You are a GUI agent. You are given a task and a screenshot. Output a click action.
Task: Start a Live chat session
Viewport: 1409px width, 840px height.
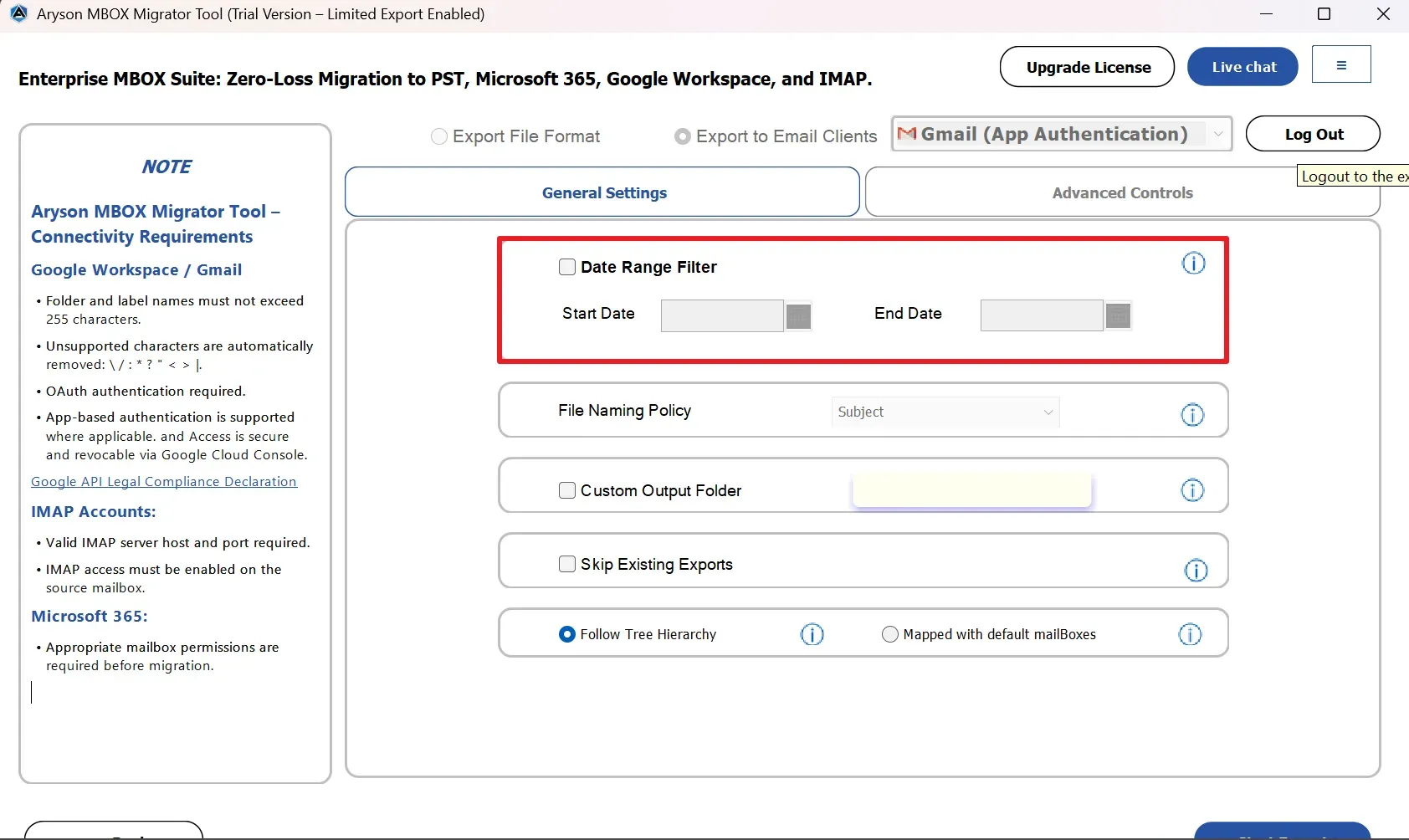pos(1243,67)
